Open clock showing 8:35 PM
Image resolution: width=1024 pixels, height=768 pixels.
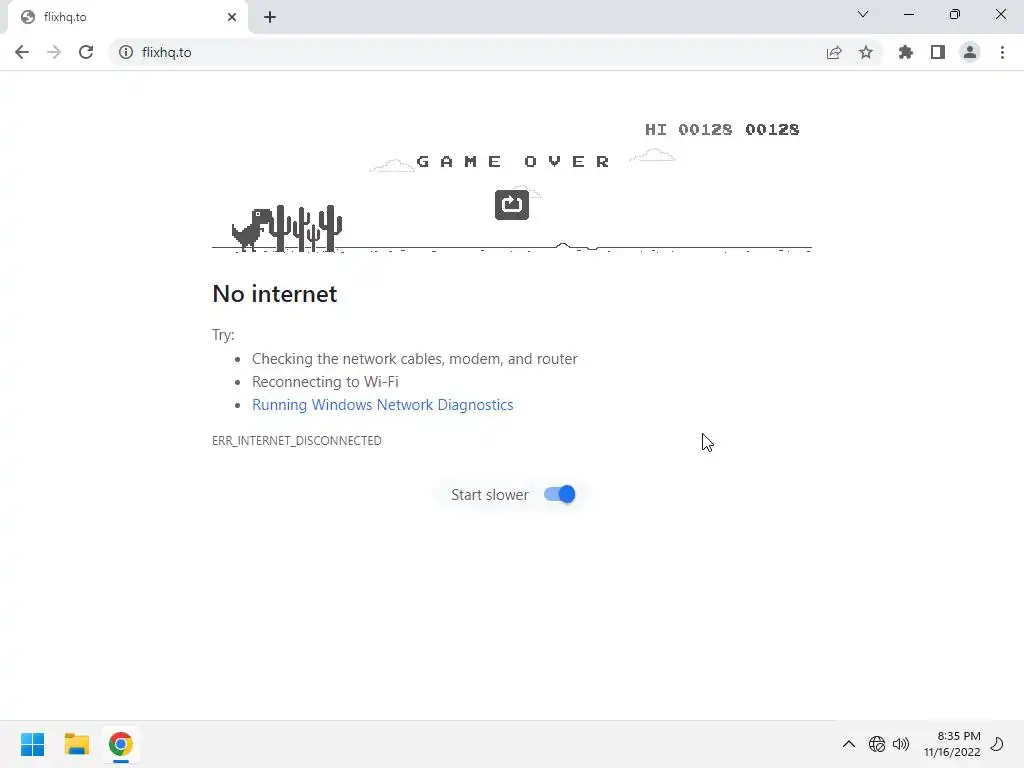pyautogui.click(x=952, y=744)
